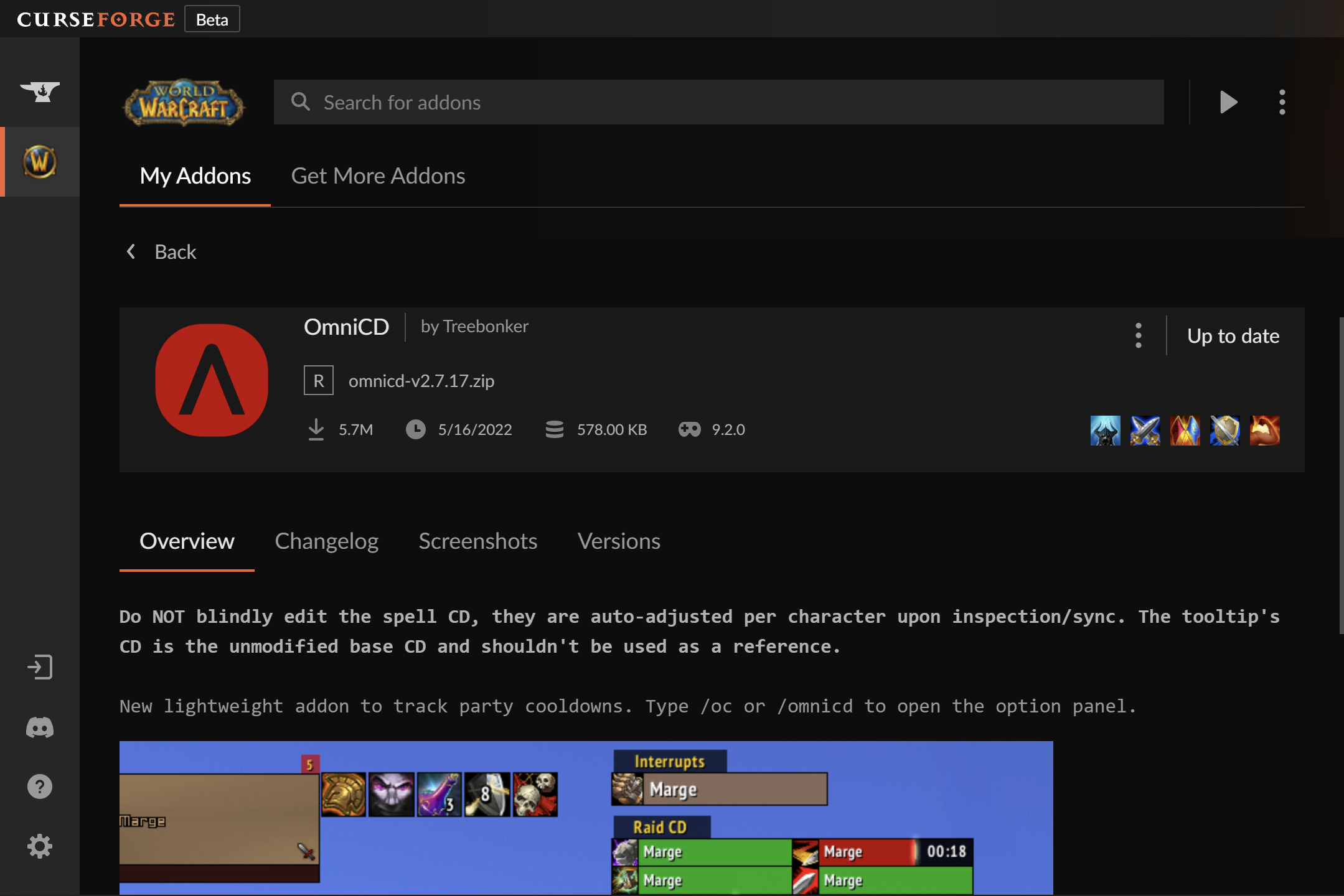1344x896 pixels.
Task: Click the gamepad game version icon
Action: point(690,429)
